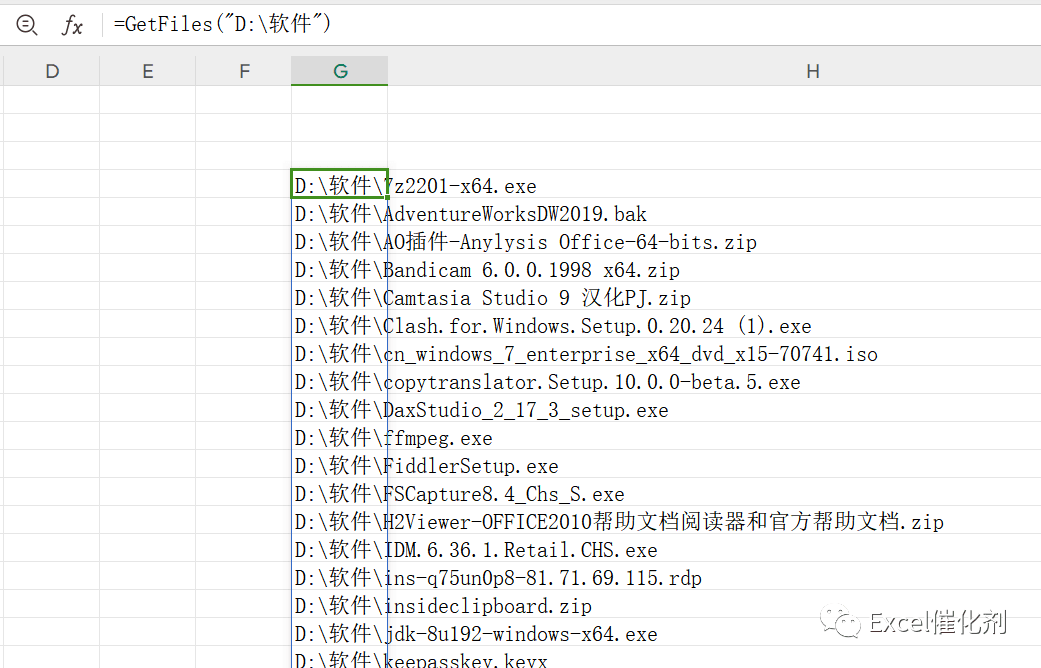Select column F header
1041x668 pixels.
(x=244, y=71)
